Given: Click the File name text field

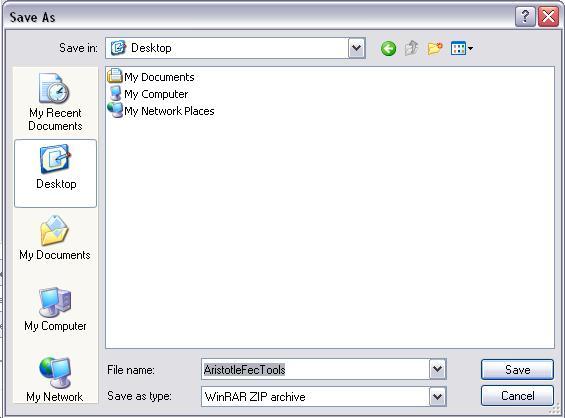Looking at the screenshot, I should (315, 369).
